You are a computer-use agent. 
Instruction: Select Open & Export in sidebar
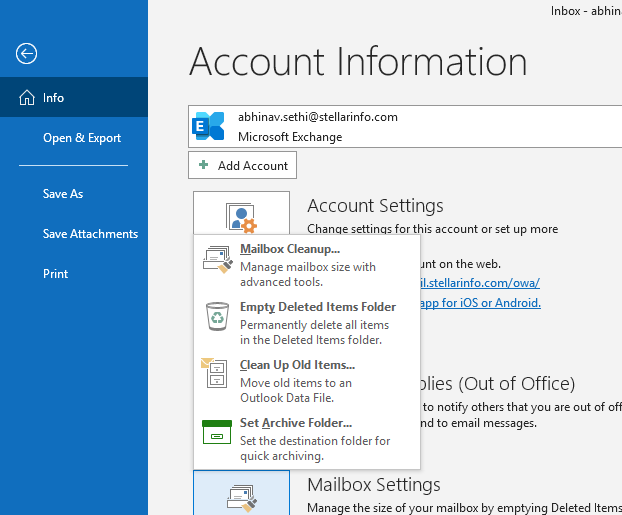pos(82,138)
